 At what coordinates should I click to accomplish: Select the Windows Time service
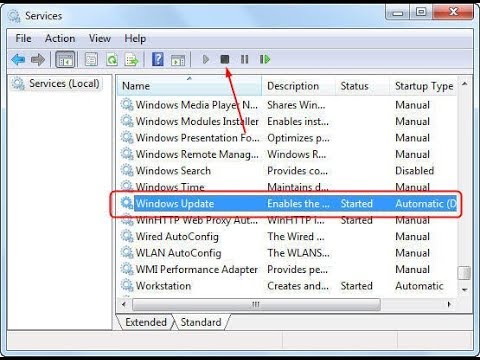170,187
